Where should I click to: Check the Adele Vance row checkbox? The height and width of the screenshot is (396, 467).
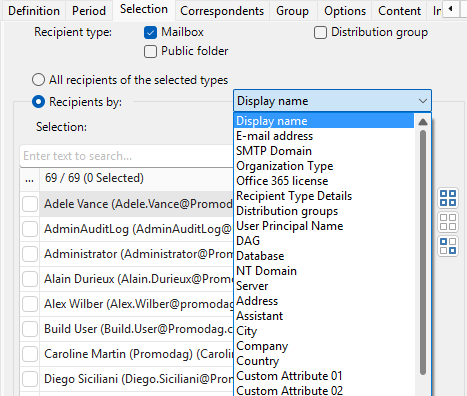[30, 204]
